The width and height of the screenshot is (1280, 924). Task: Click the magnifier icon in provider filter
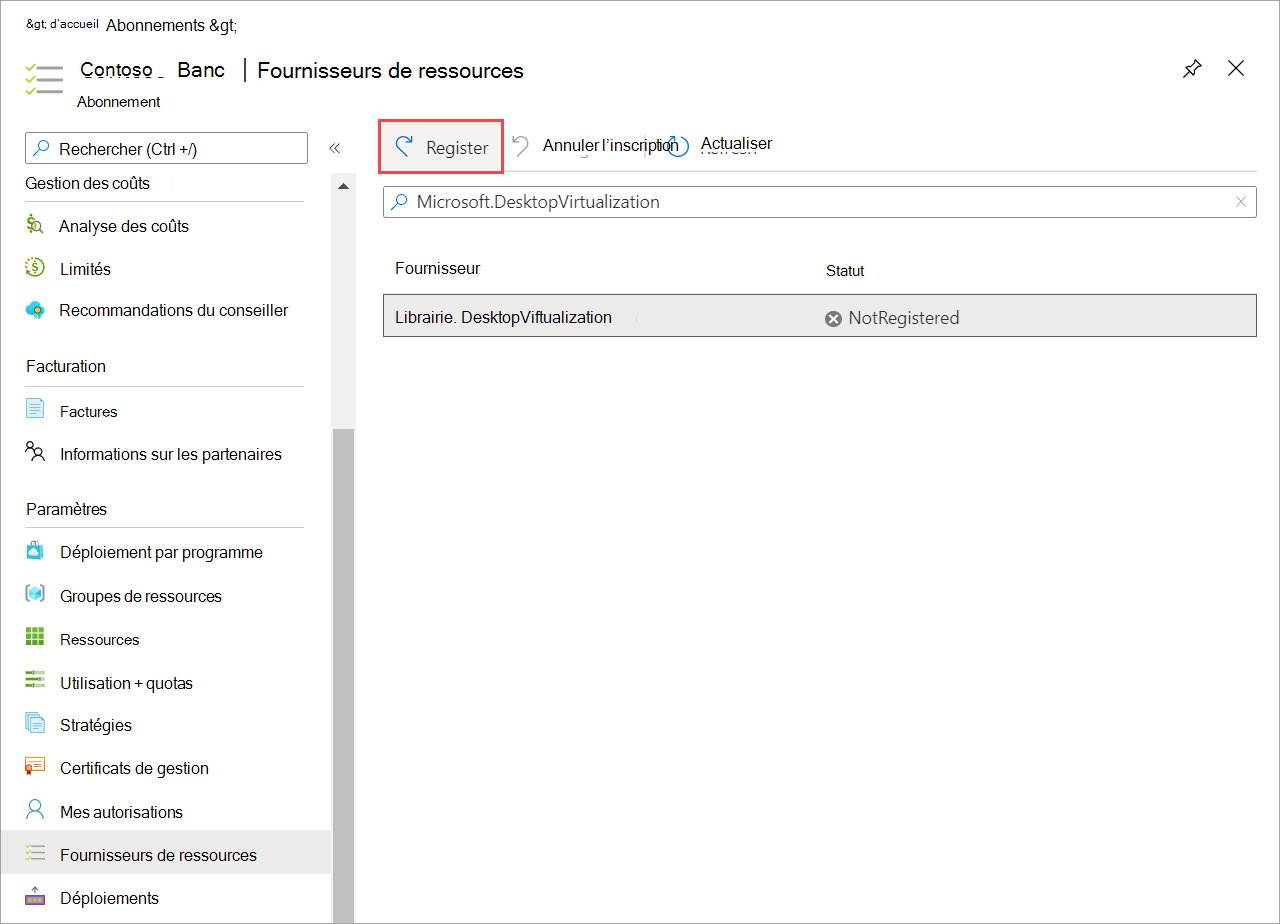coord(400,201)
